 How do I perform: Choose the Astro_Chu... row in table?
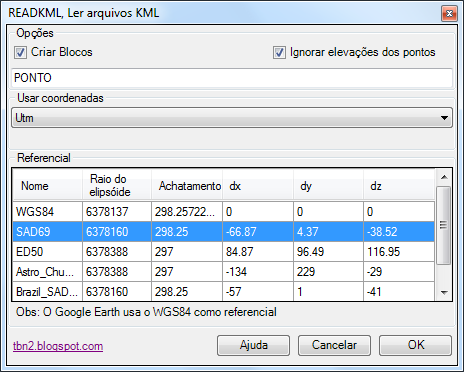[x=224, y=272]
